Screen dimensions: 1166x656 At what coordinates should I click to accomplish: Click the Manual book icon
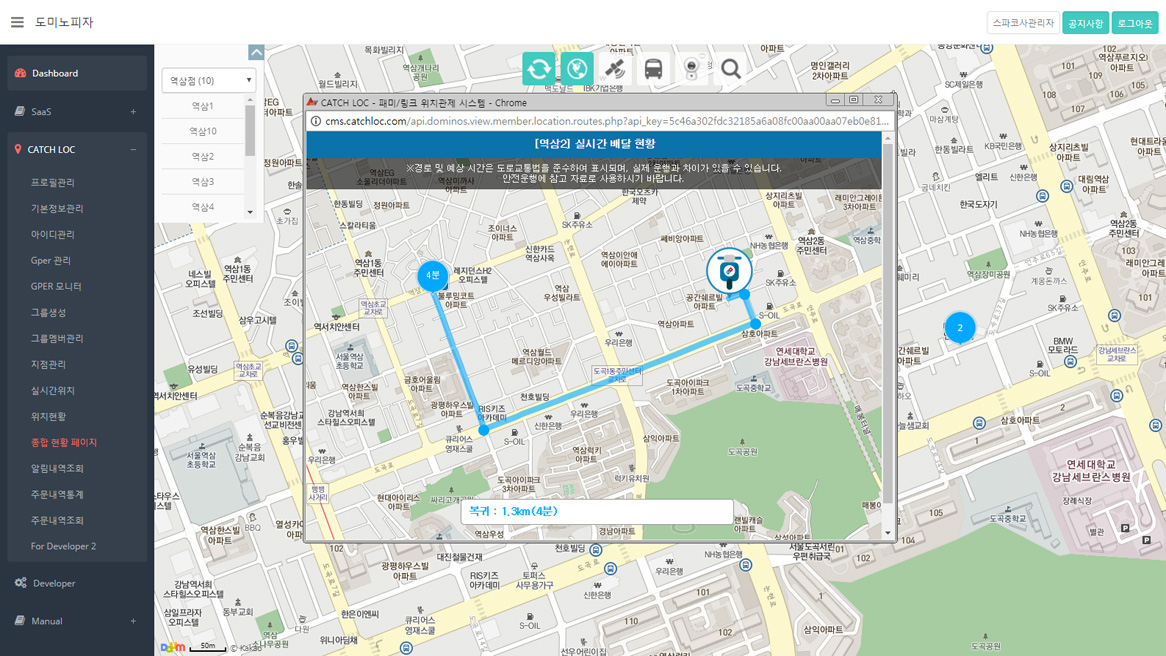coord(20,621)
